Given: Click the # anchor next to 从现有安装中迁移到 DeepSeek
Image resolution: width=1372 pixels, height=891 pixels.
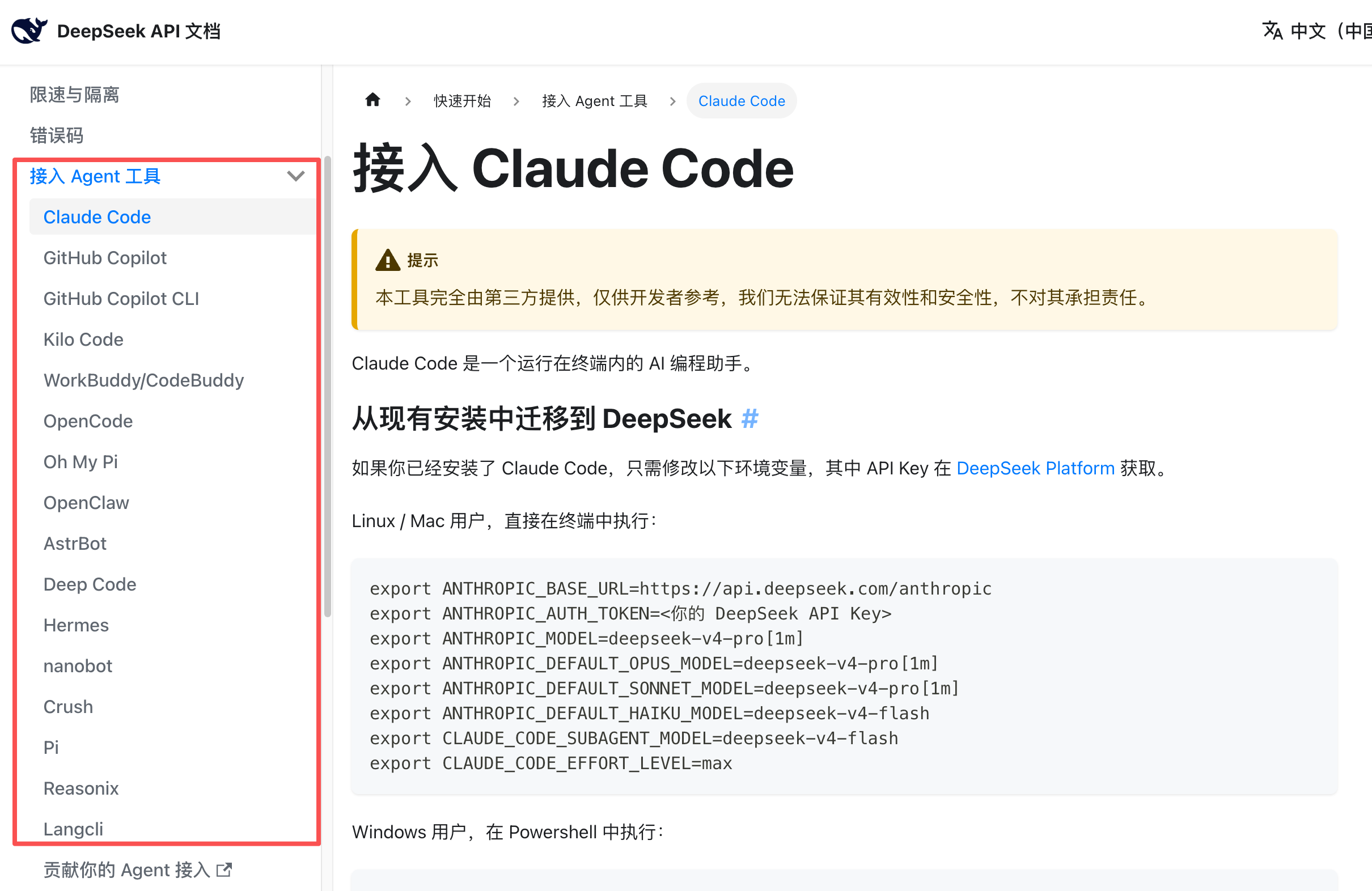Looking at the screenshot, I should pos(749,418).
